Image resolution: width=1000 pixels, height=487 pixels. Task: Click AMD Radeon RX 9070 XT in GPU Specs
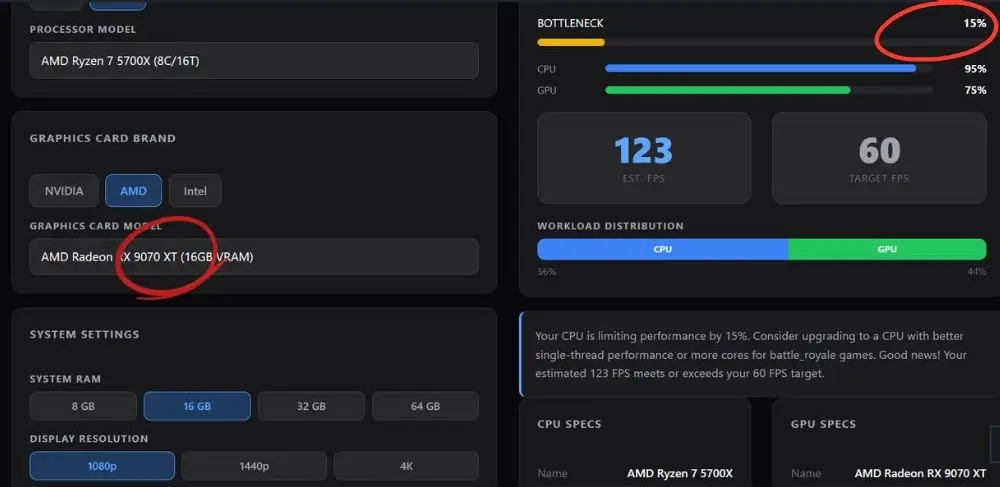[920, 474]
